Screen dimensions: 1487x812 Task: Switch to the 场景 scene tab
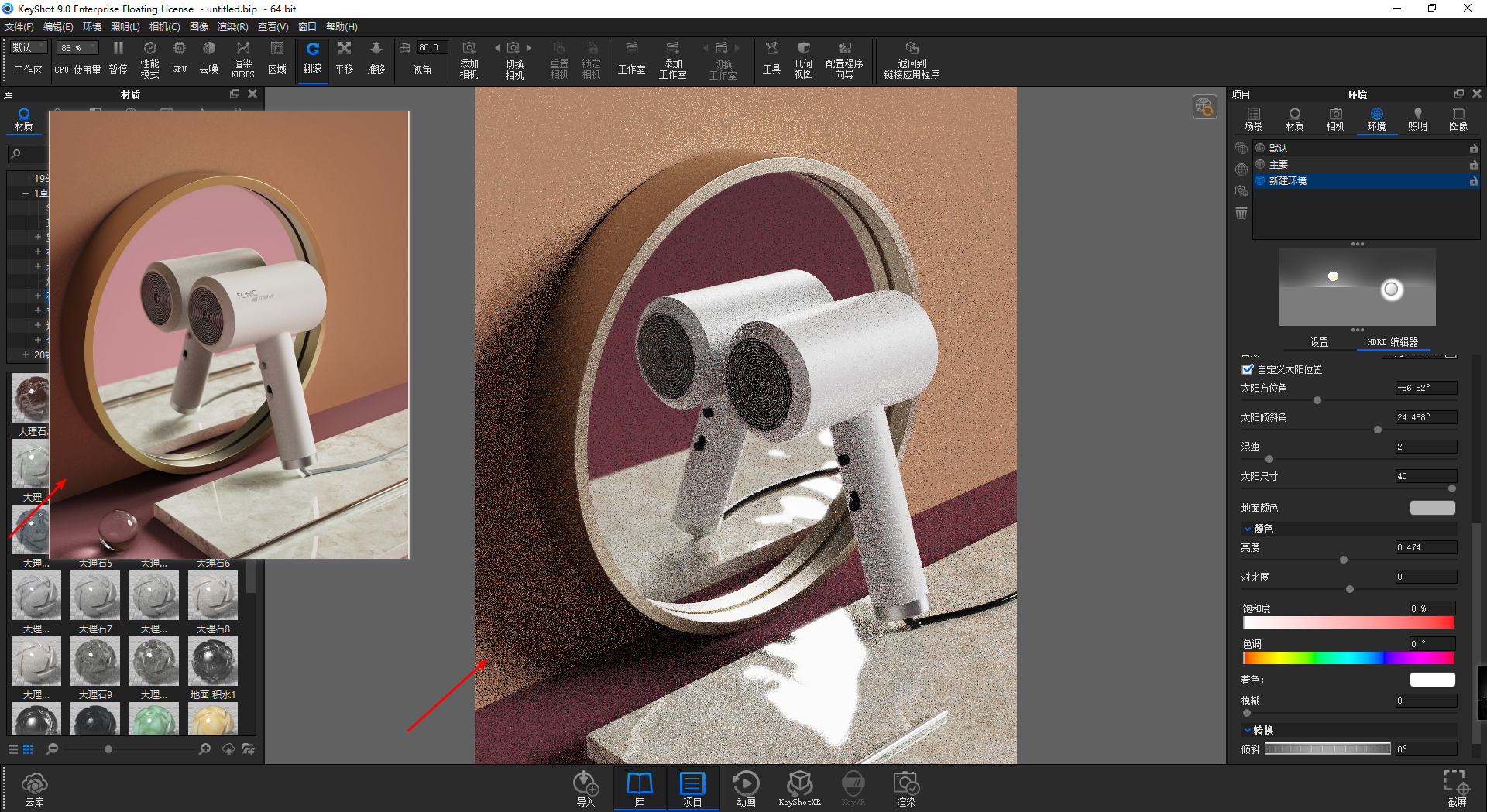tap(1253, 119)
